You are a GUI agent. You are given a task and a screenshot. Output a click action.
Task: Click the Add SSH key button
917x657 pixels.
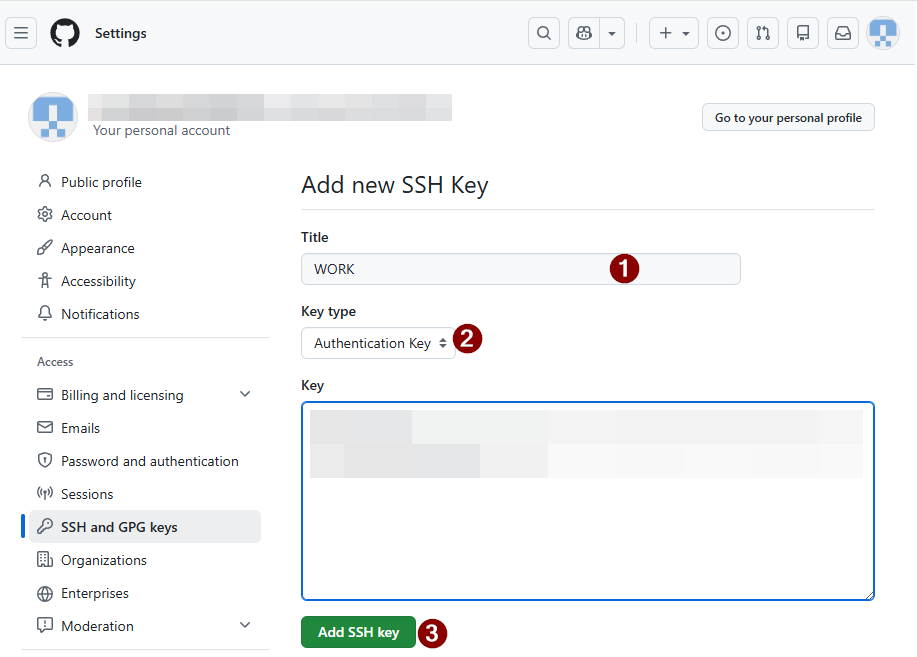(x=358, y=632)
